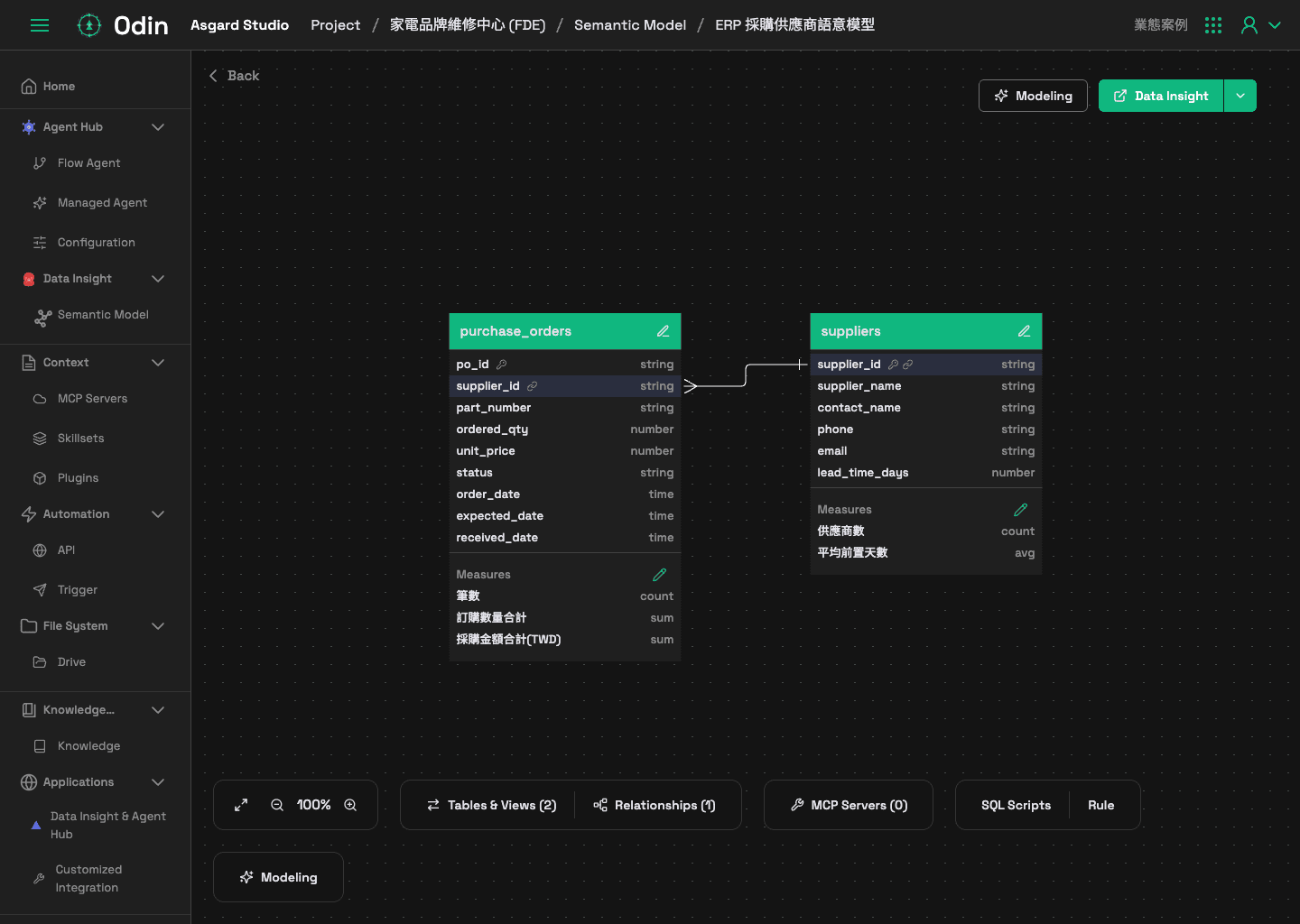Click the key icon beside po_id
Image resolution: width=1300 pixels, height=924 pixels.
[502, 365]
